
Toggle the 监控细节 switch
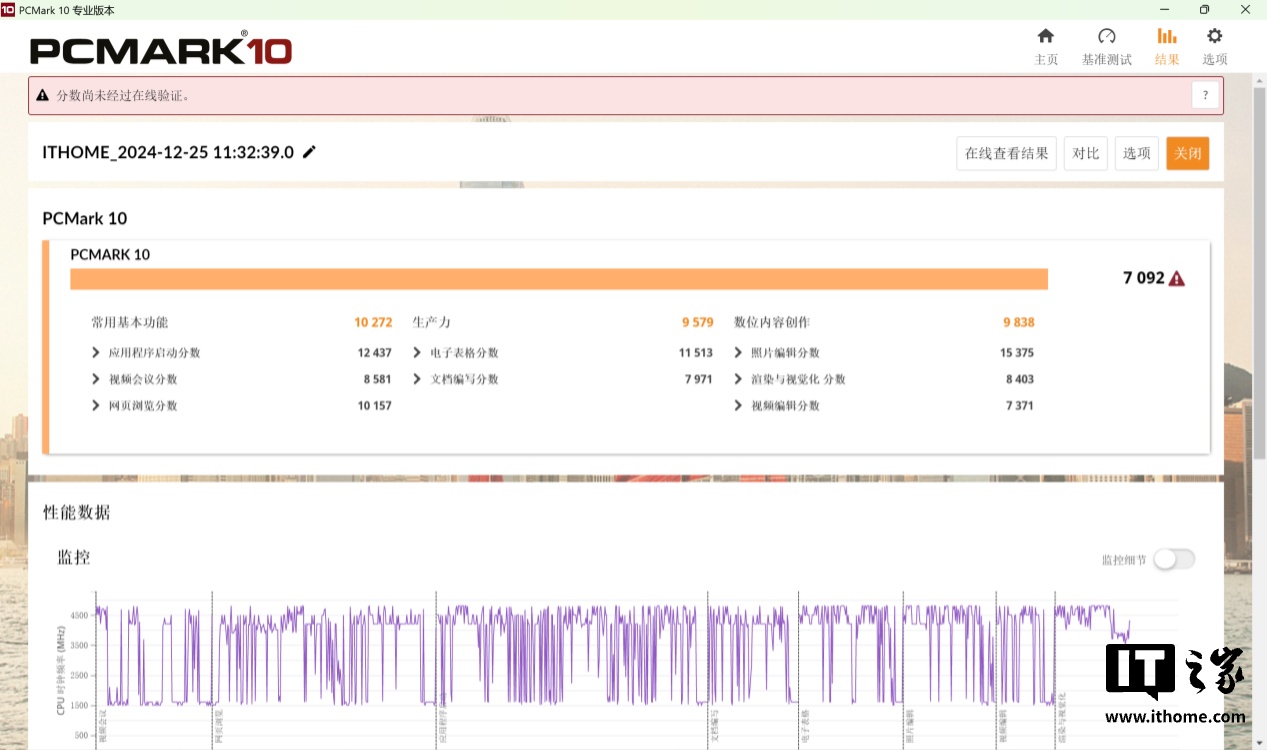point(1173,560)
